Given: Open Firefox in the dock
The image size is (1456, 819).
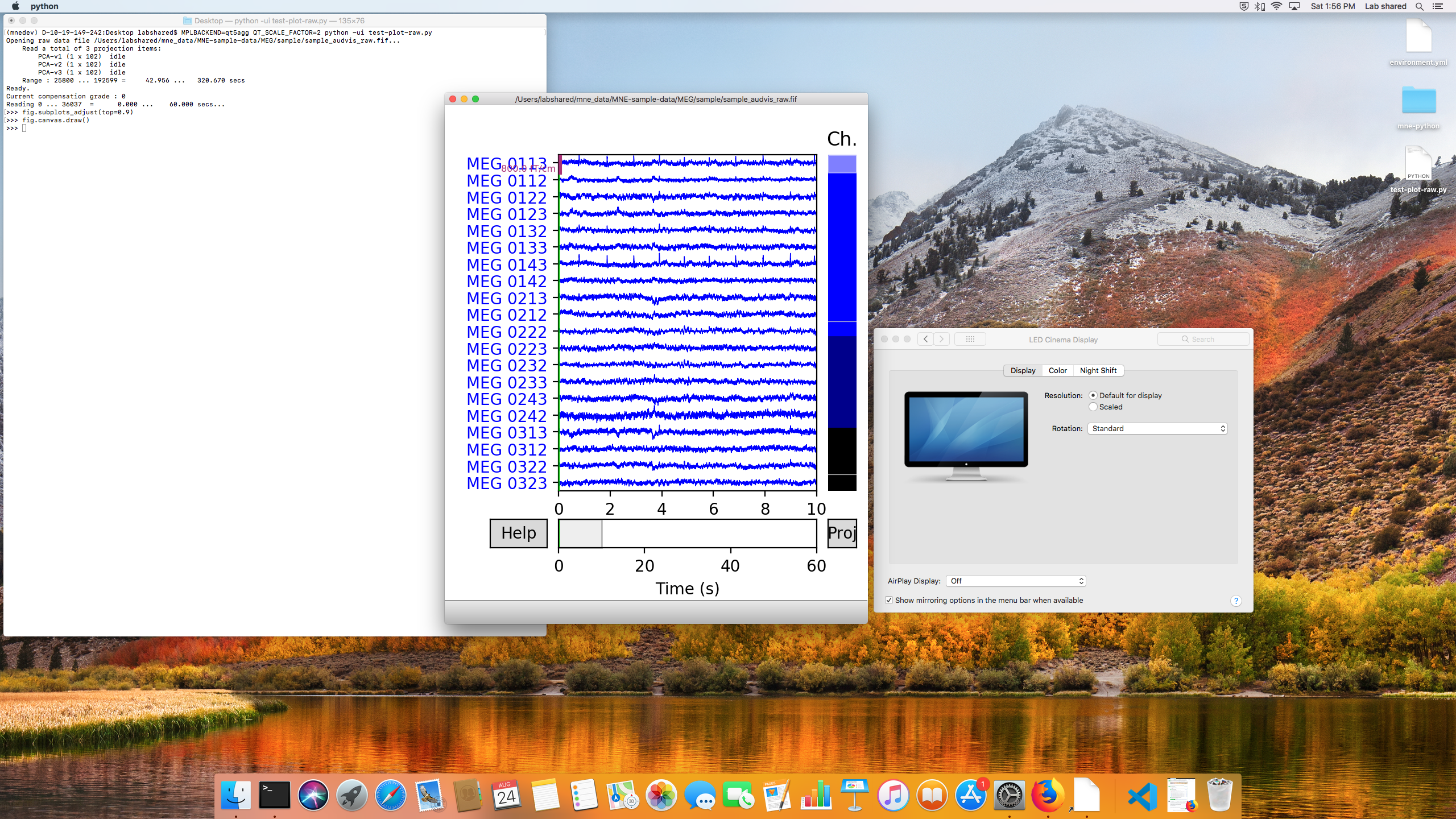Looking at the screenshot, I should tap(1048, 795).
